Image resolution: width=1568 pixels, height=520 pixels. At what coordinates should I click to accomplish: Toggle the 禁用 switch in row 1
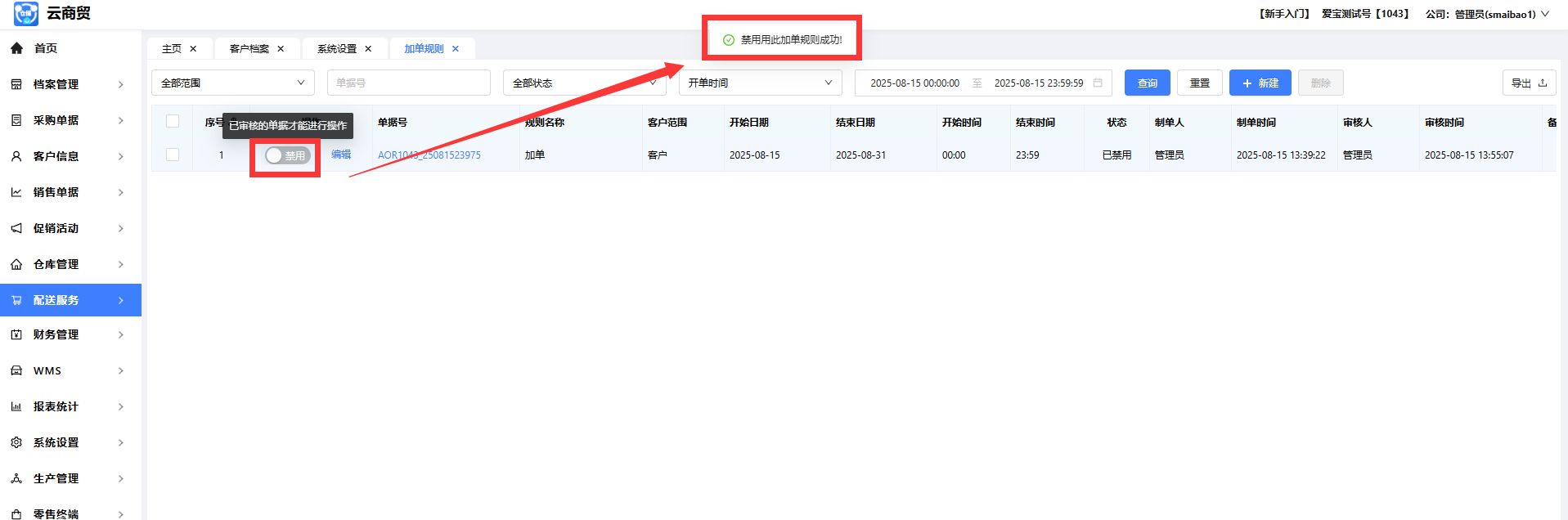click(287, 155)
